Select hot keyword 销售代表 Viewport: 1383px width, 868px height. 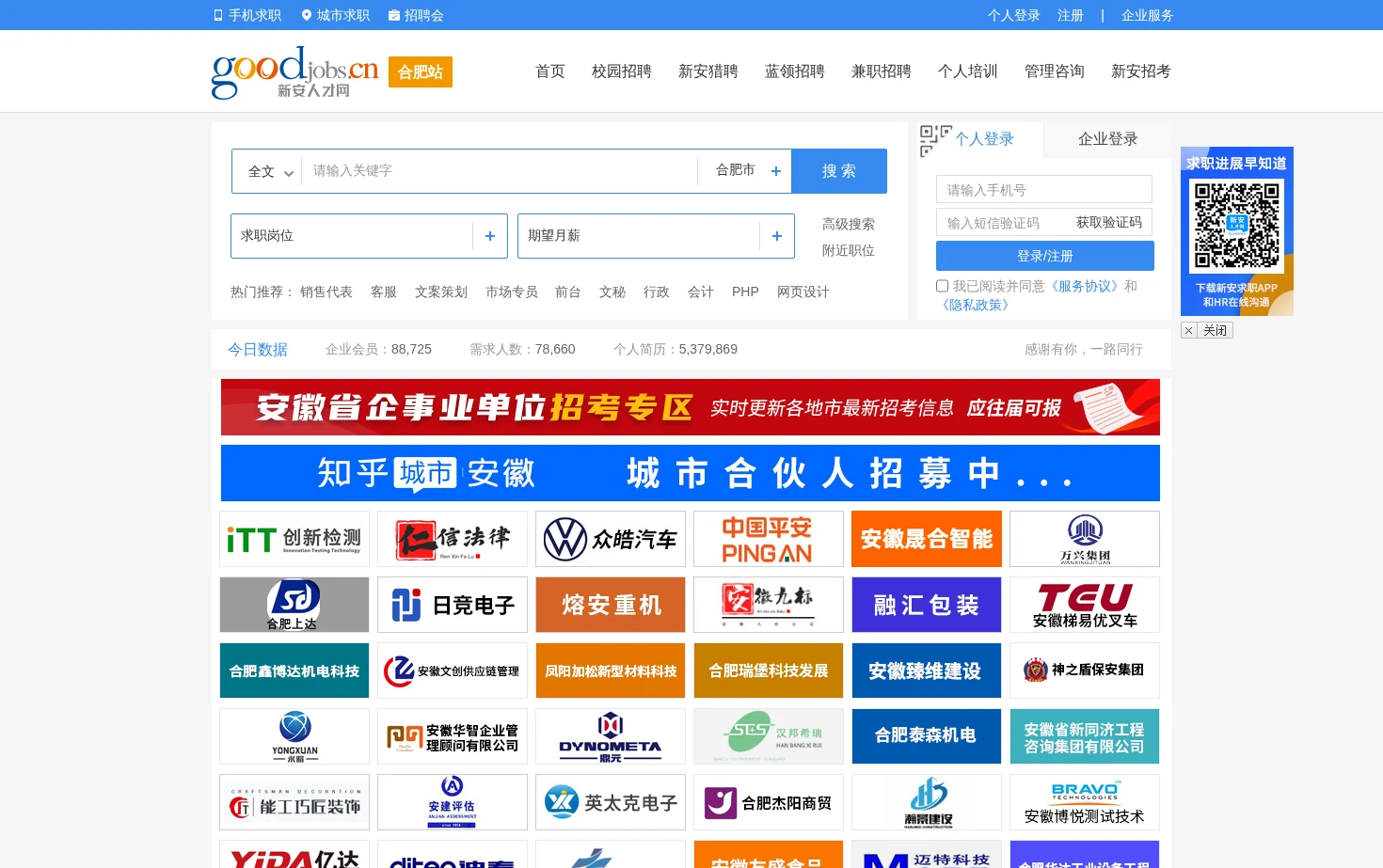point(326,292)
